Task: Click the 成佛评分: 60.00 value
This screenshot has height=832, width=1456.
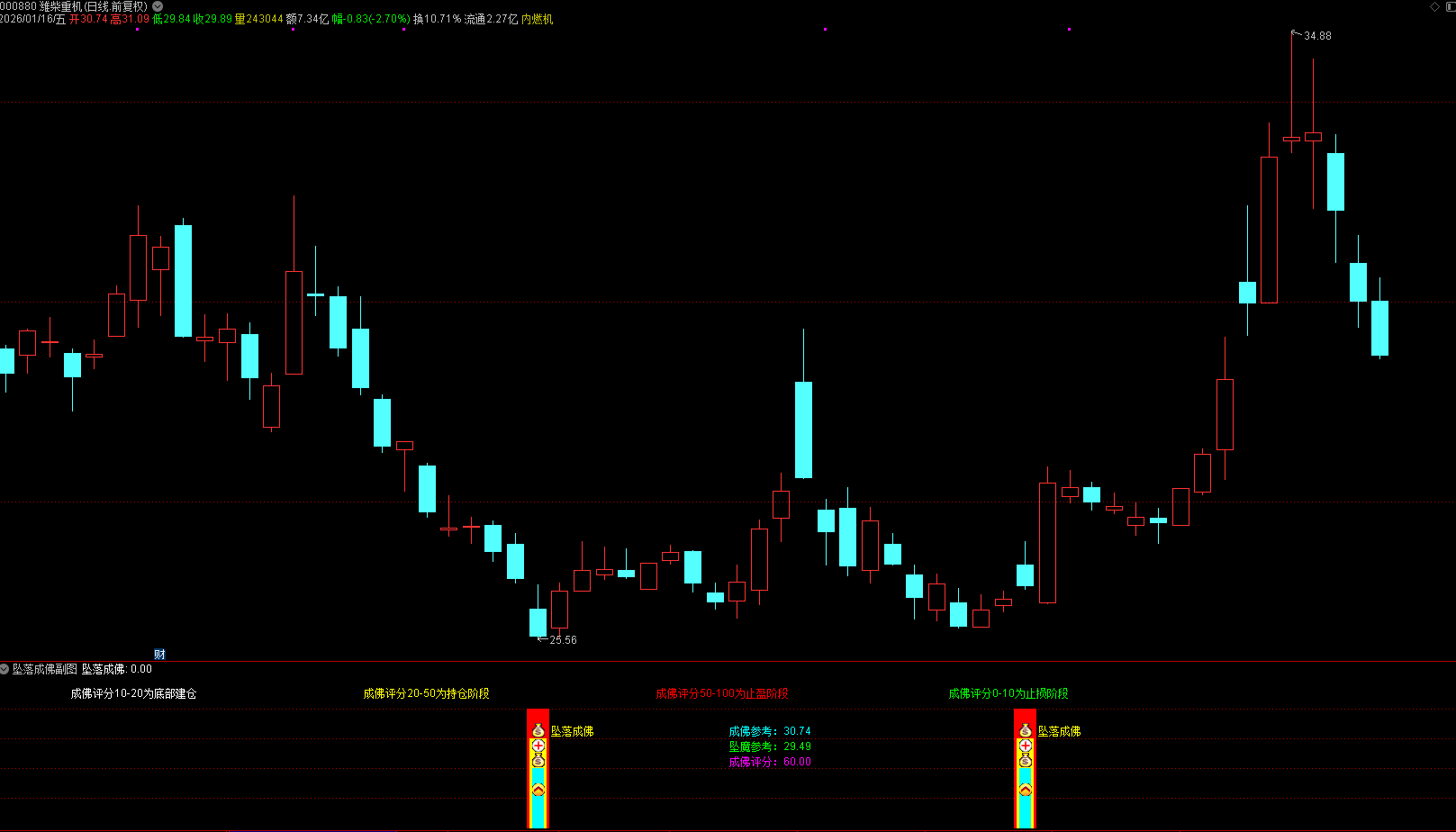Action: coord(770,762)
